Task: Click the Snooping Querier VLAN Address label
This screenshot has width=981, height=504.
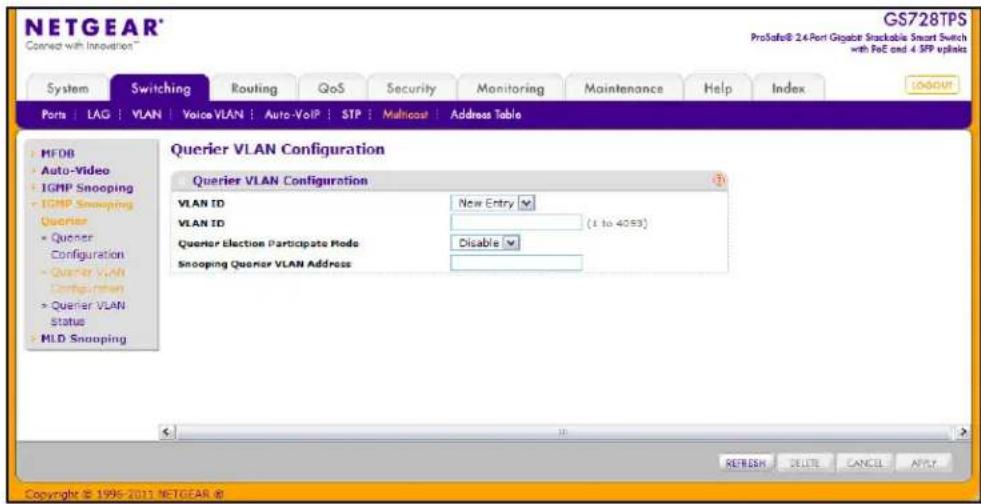Action: click(265, 264)
